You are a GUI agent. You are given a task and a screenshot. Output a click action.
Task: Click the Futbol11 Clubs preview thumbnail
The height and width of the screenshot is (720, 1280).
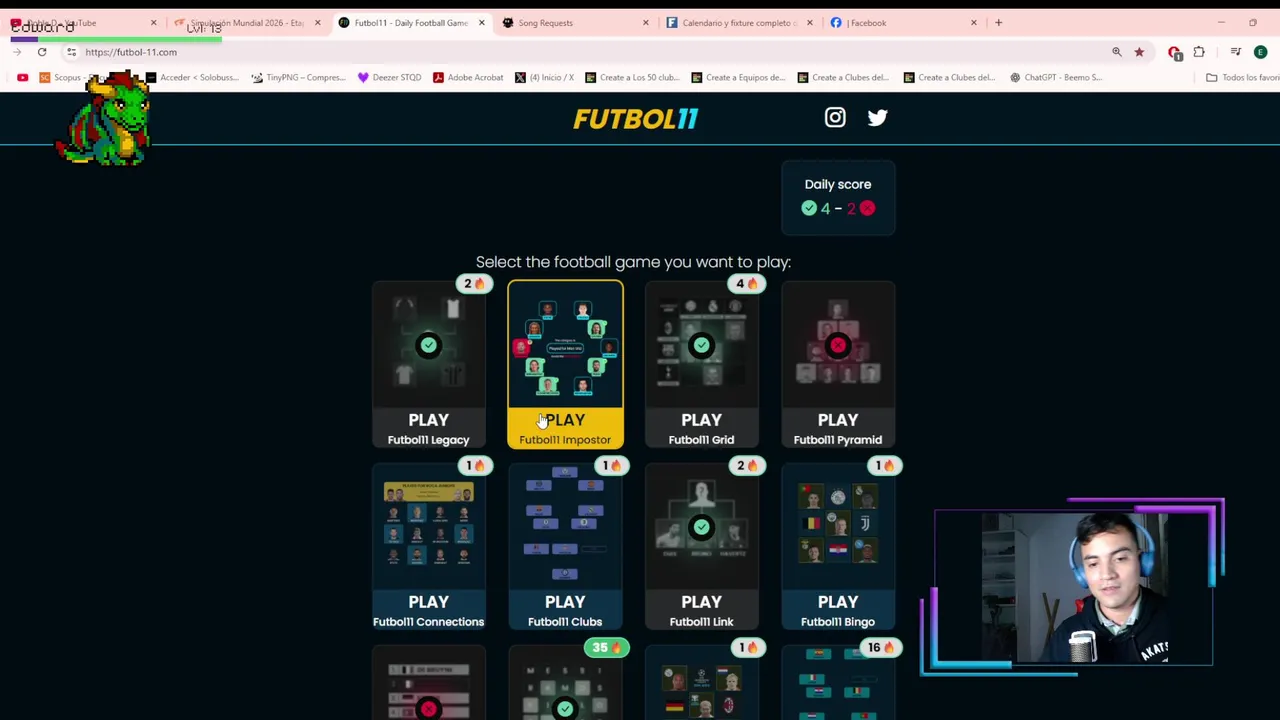[565, 527]
